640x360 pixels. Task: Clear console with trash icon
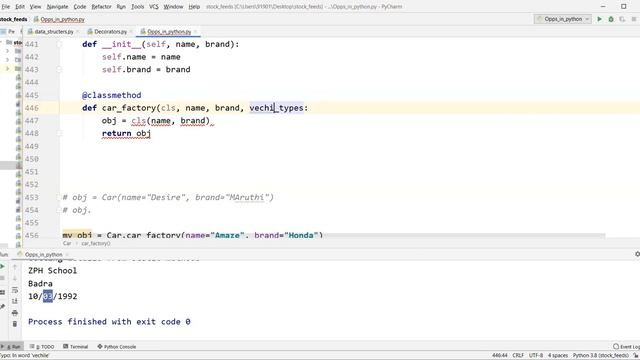(15, 324)
